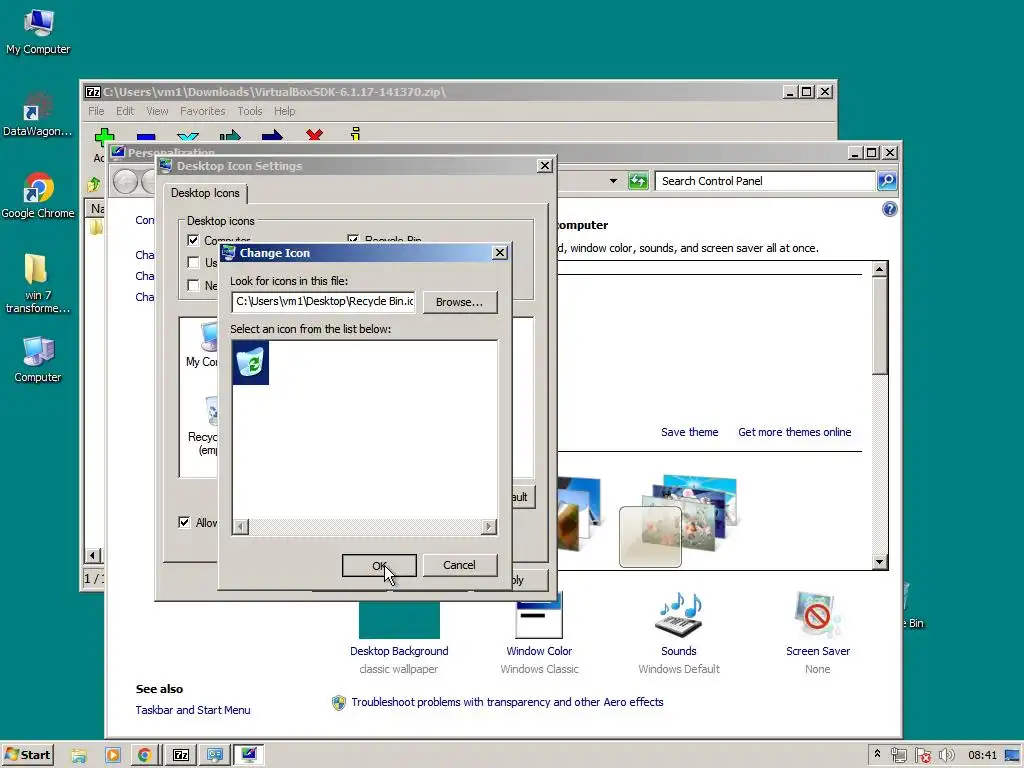Click the Start button
This screenshot has height=768, width=1024.
pos(27,755)
